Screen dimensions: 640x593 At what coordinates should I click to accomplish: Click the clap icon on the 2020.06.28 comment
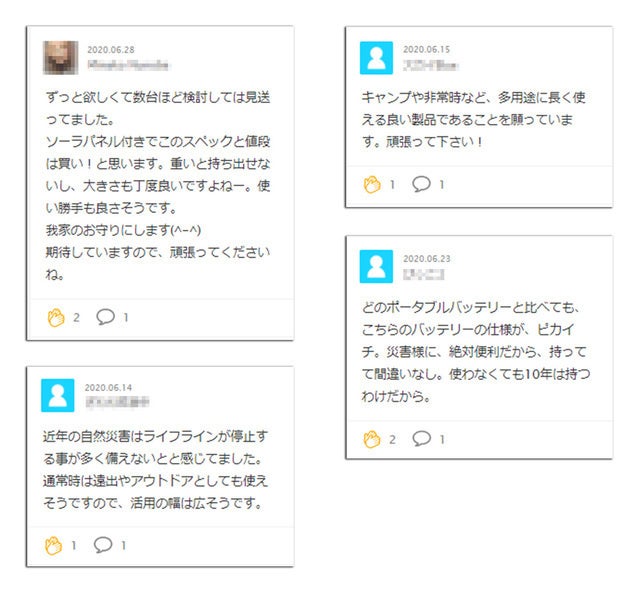(x=56, y=317)
